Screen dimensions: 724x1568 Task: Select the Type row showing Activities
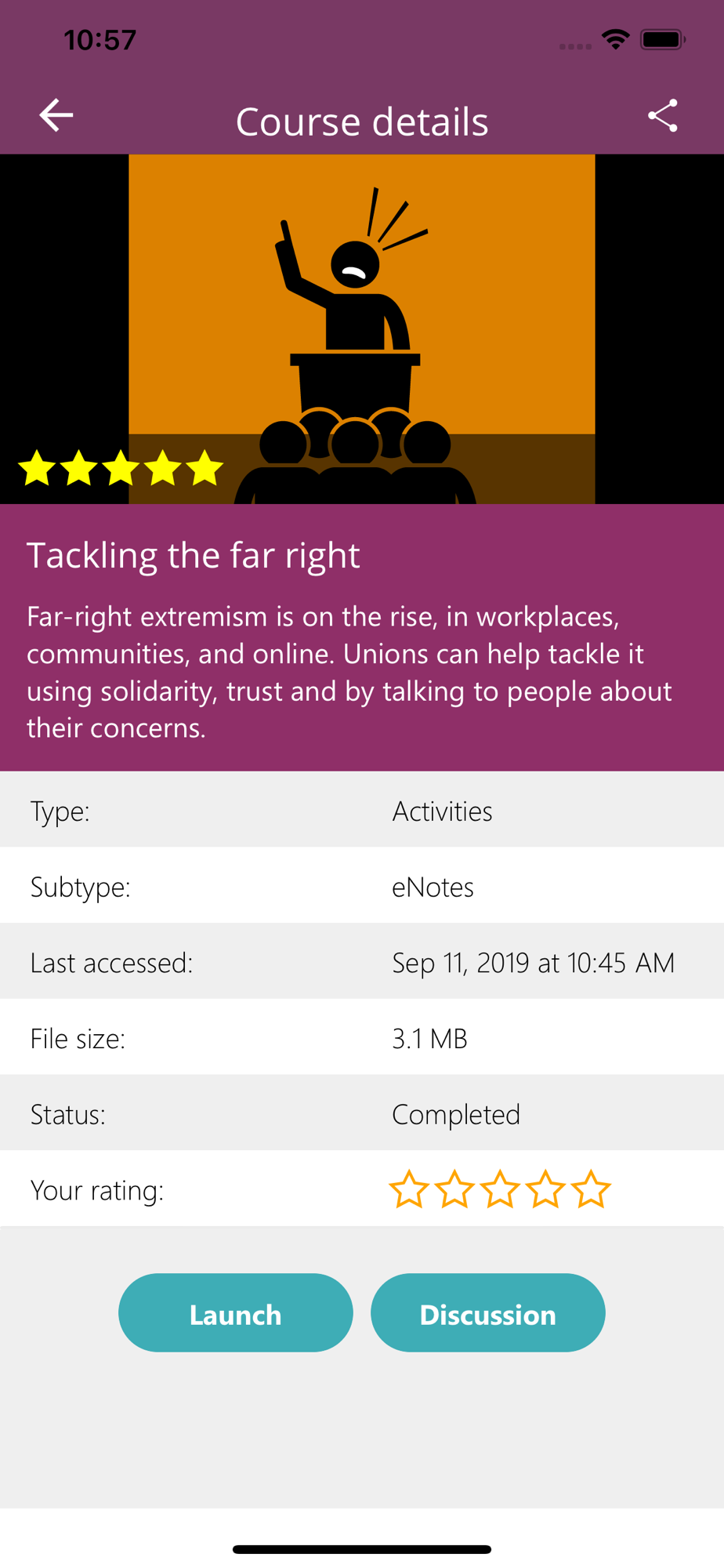(x=362, y=810)
